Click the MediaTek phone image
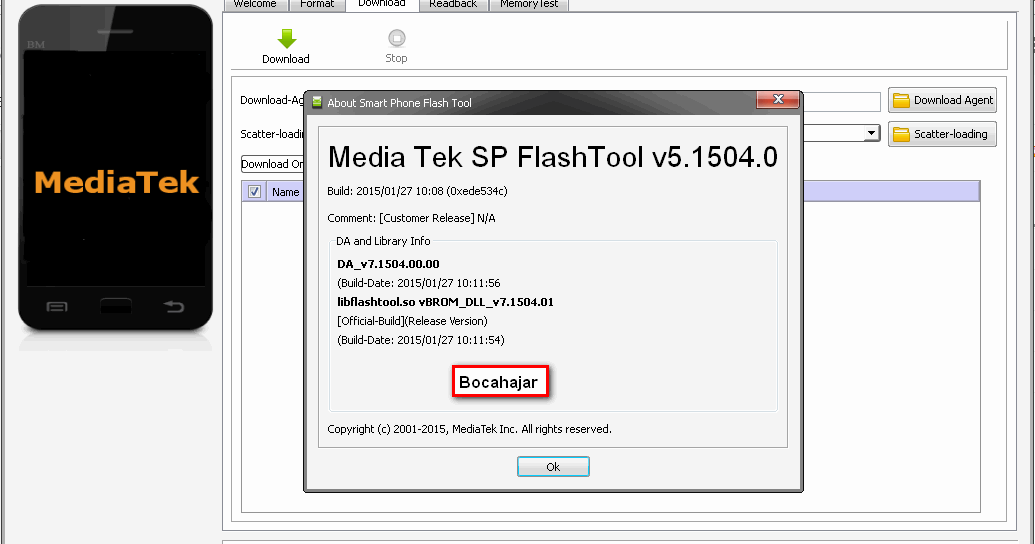The width and height of the screenshot is (1035, 544). (x=116, y=168)
